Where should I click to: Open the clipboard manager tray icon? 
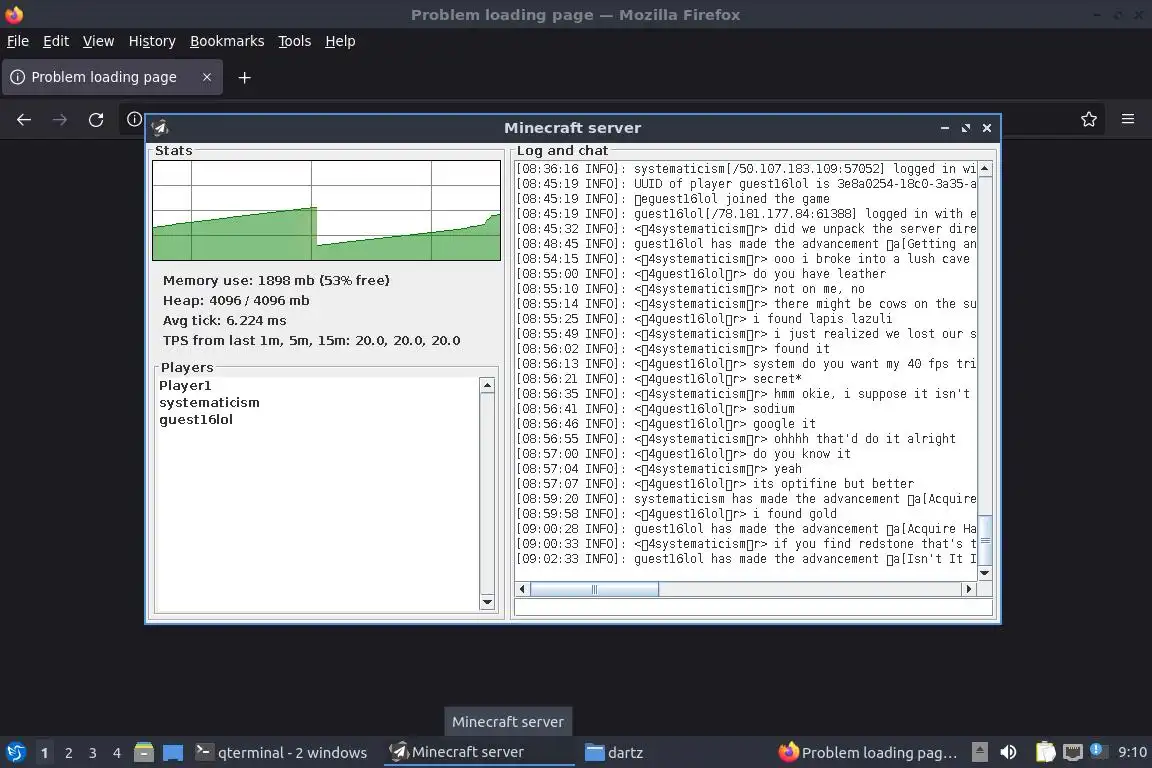coord(1045,752)
